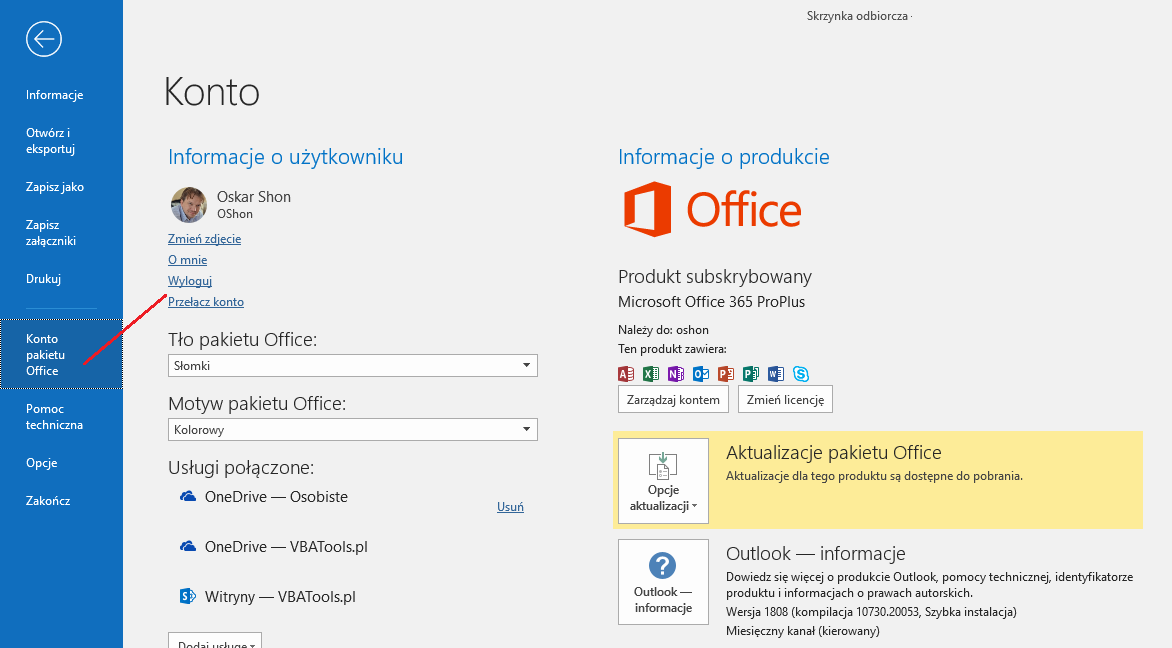The width and height of the screenshot is (1172, 648).
Task: Click the Access app icon
Action: tap(626, 374)
